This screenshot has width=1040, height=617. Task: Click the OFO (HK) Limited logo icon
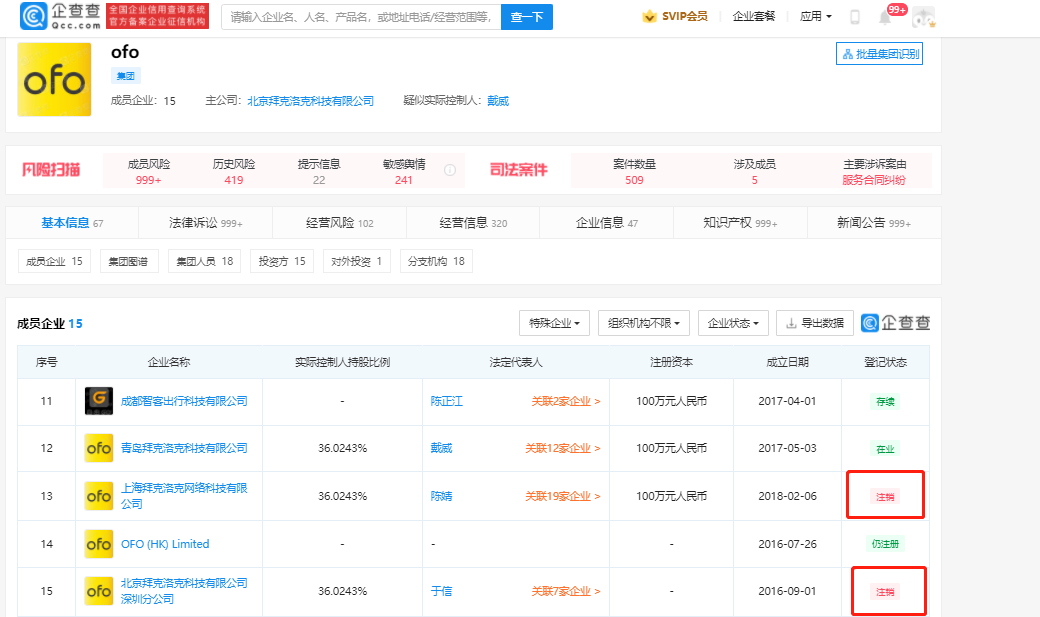tap(99, 544)
